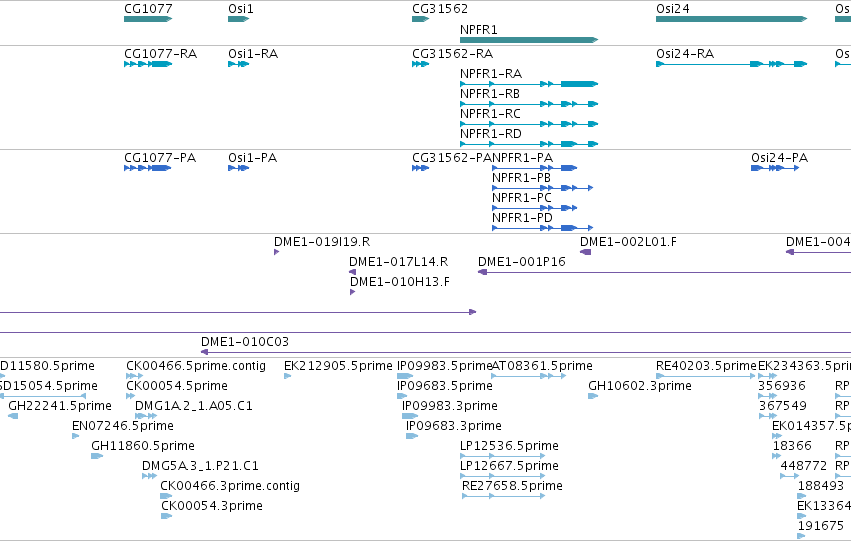Select the NPFR1-PD protein

click(542, 228)
